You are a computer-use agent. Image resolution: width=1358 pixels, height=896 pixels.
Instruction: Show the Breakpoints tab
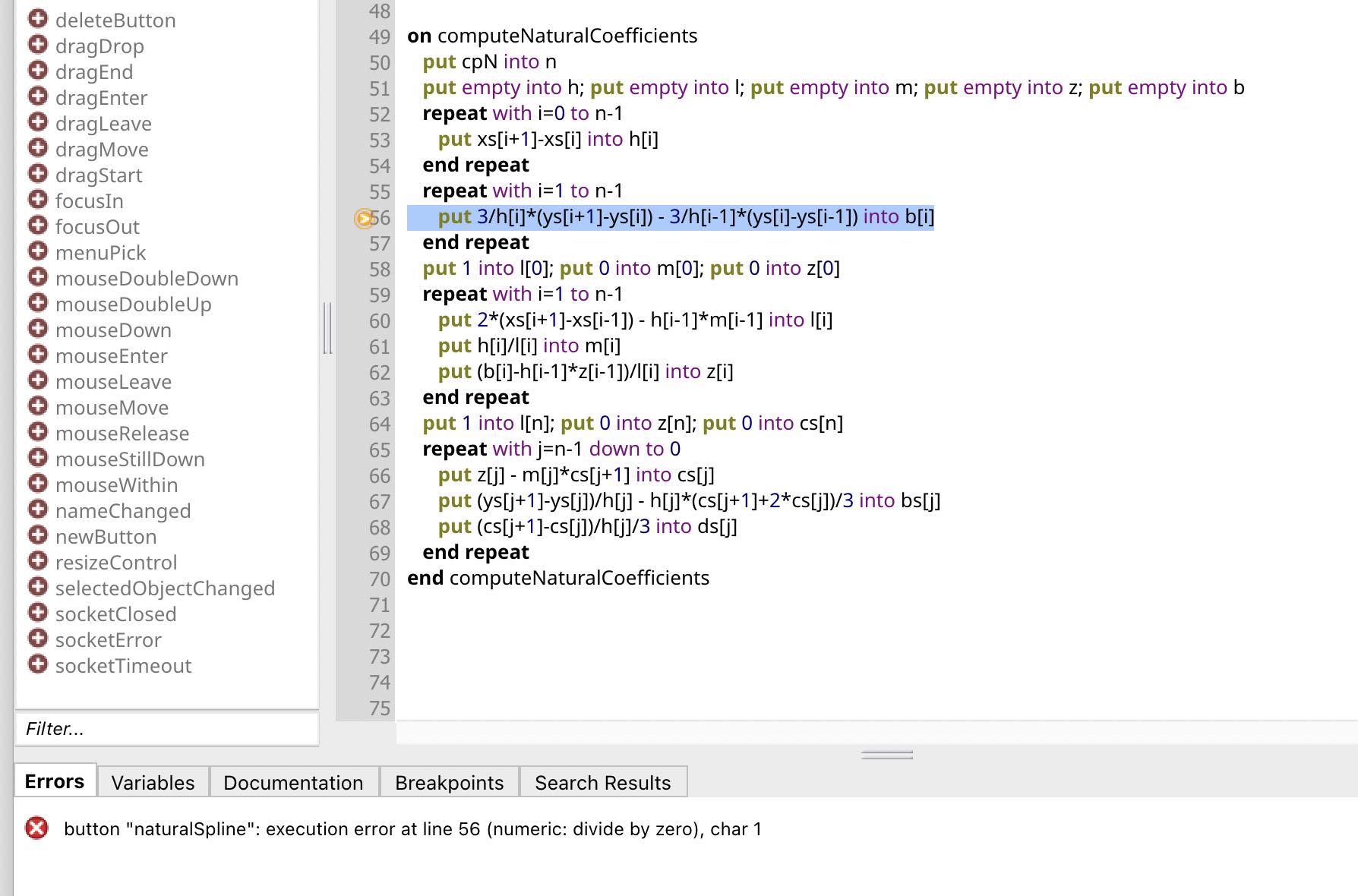(x=449, y=782)
